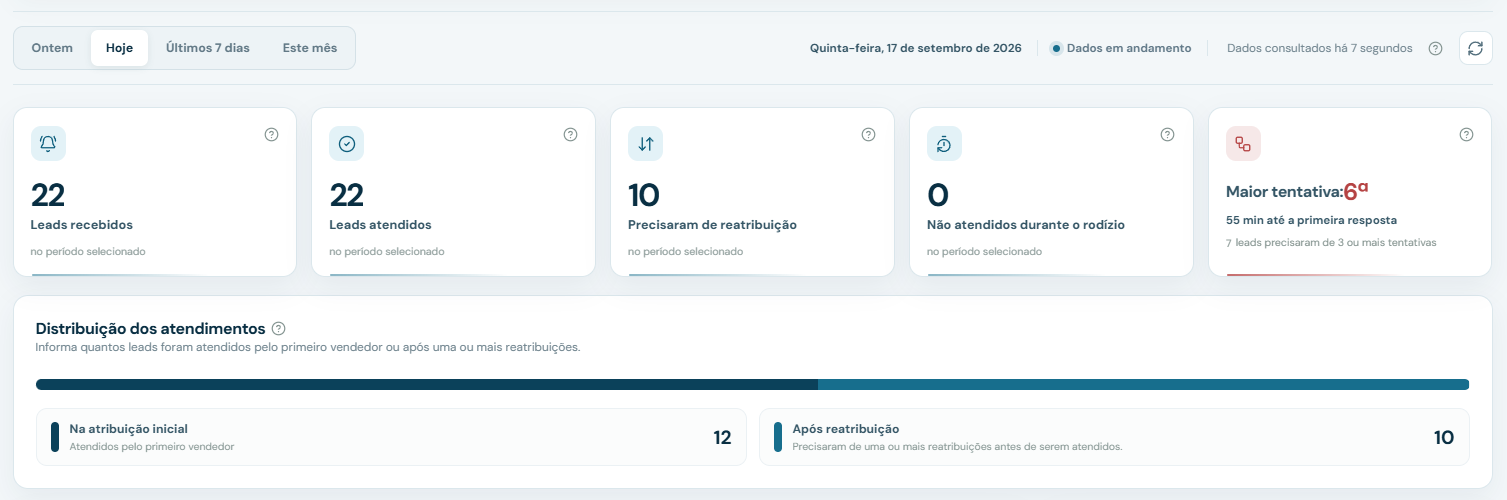The width and height of the screenshot is (1507, 500).
Task: Click the Dados em andamento indicator
Action: tap(1121, 48)
